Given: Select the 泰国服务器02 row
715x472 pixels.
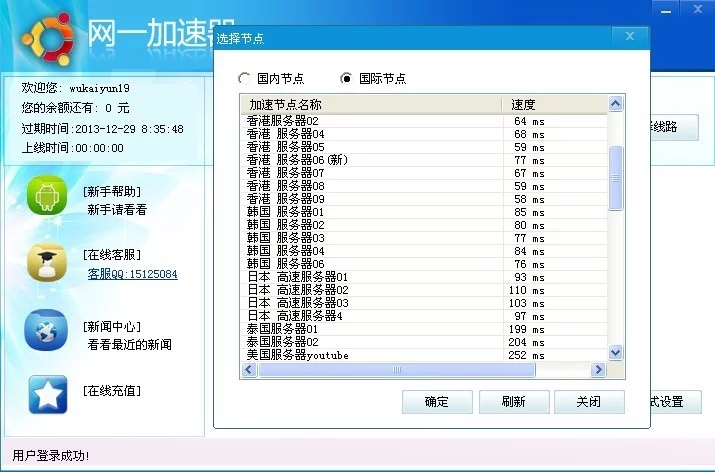Looking at the screenshot, I should click(424, 342).
